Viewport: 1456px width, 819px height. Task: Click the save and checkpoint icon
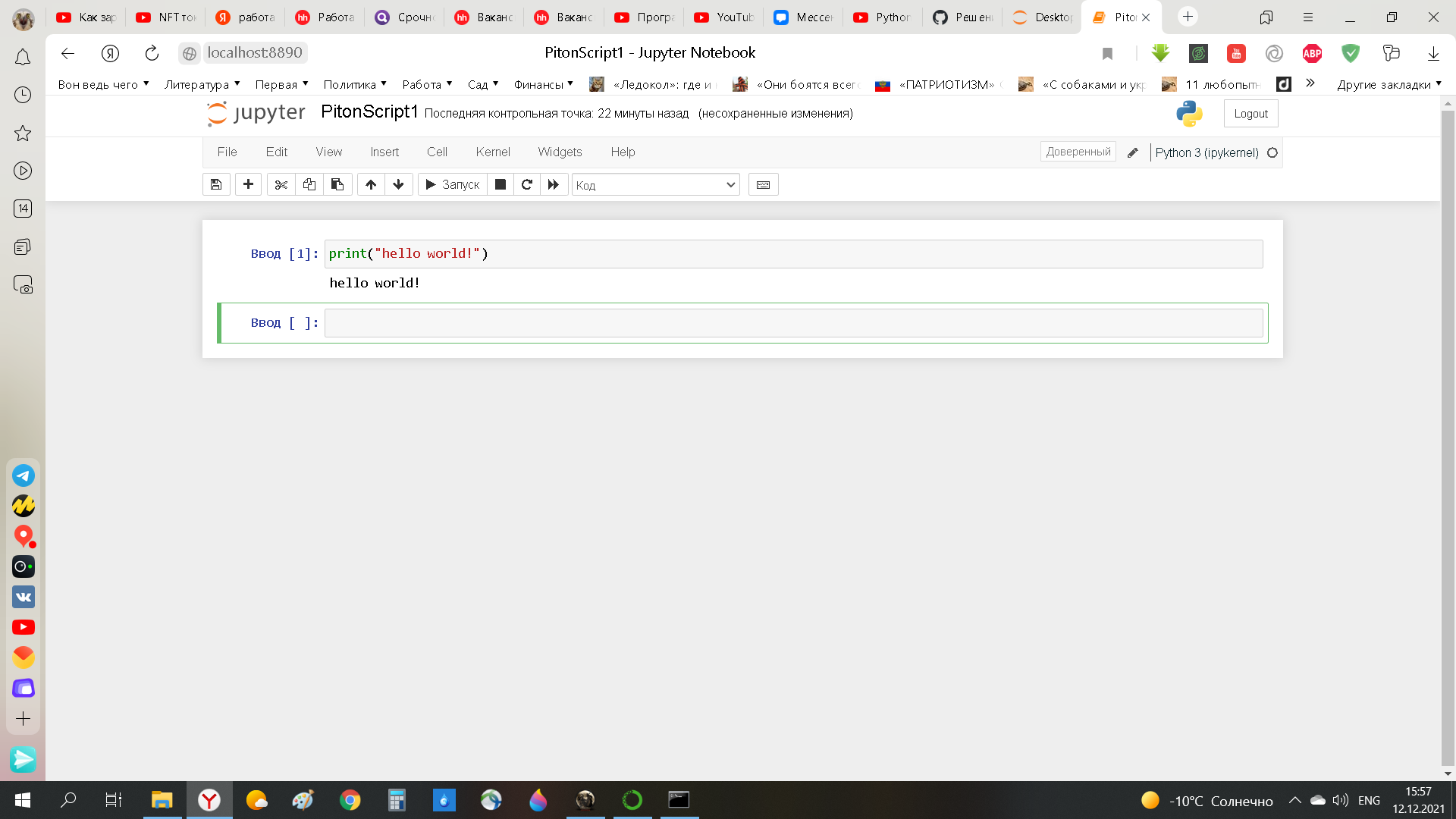click(x=216, y=184)
